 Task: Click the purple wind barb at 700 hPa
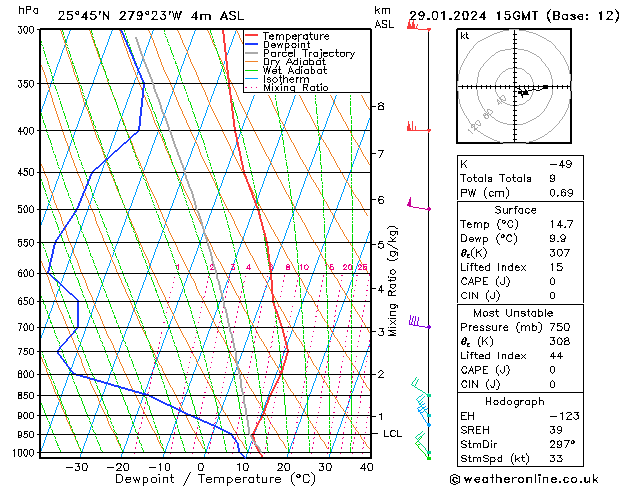(x=420, y=322)
